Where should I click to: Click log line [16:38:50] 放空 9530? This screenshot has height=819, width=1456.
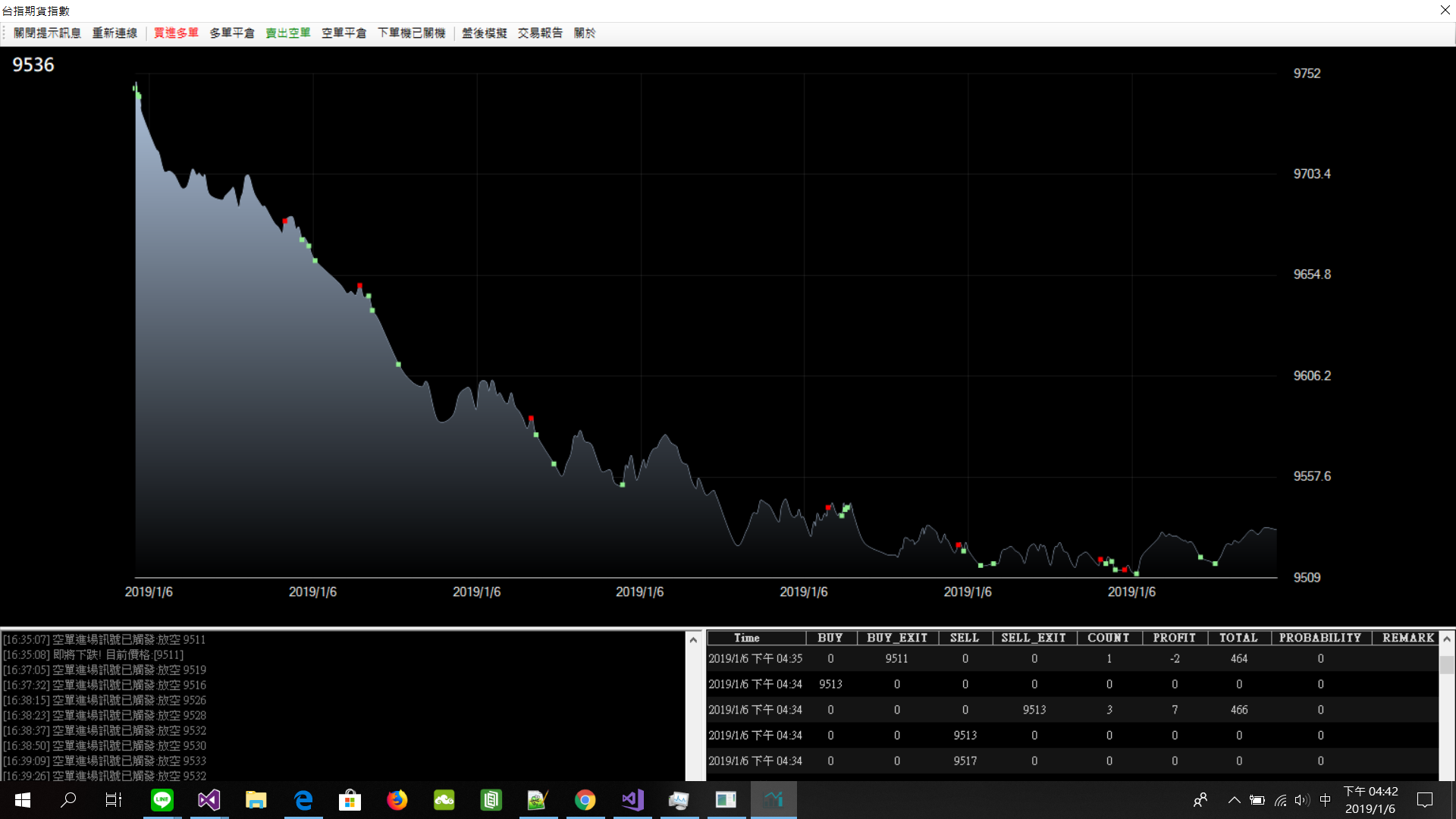click(x=105, y=746)
